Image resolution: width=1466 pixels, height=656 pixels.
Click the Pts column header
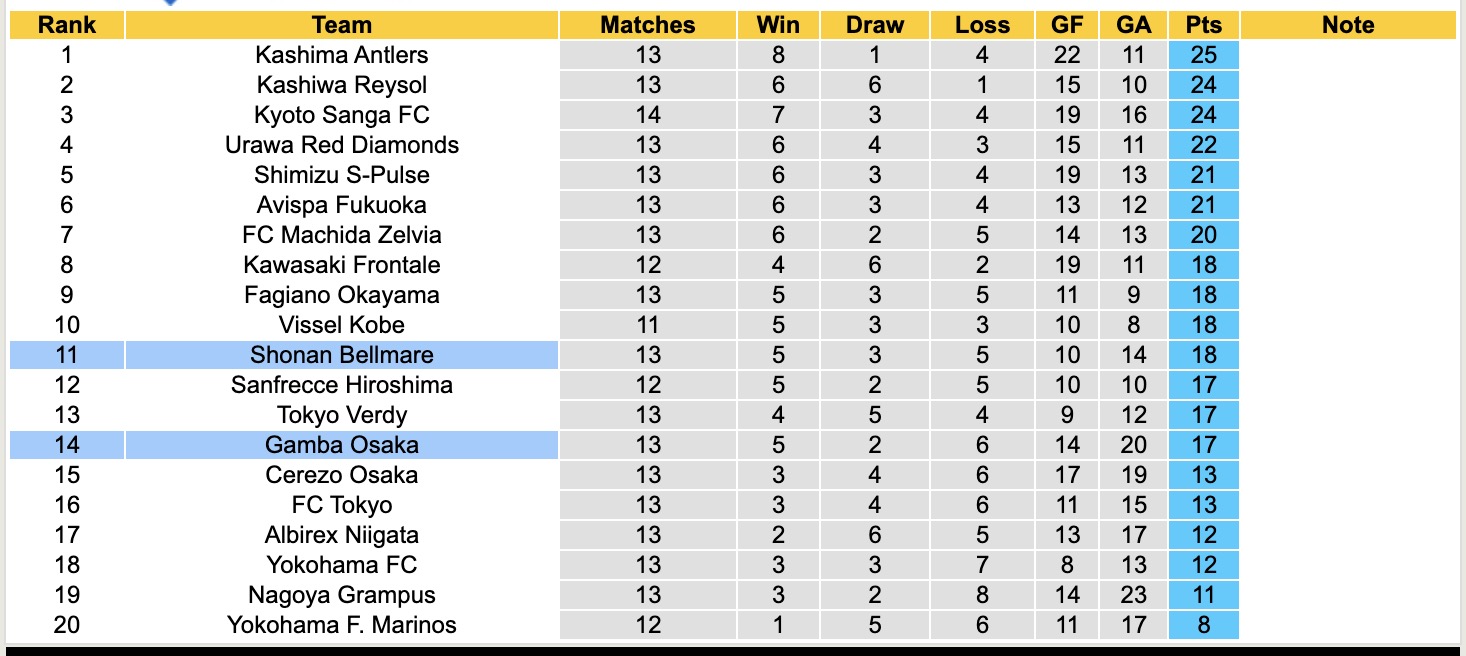[1203, 25]
